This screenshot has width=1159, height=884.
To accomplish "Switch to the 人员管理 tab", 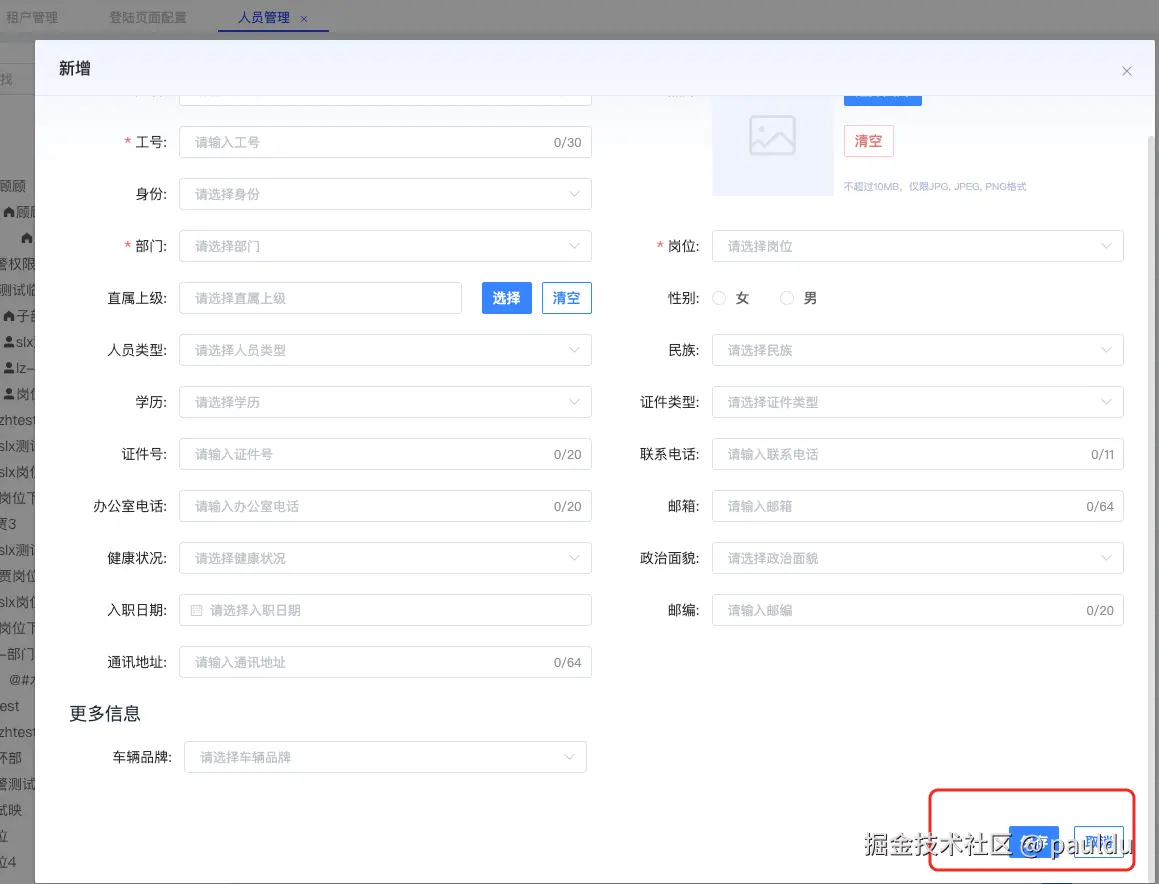I will [264, 17].
